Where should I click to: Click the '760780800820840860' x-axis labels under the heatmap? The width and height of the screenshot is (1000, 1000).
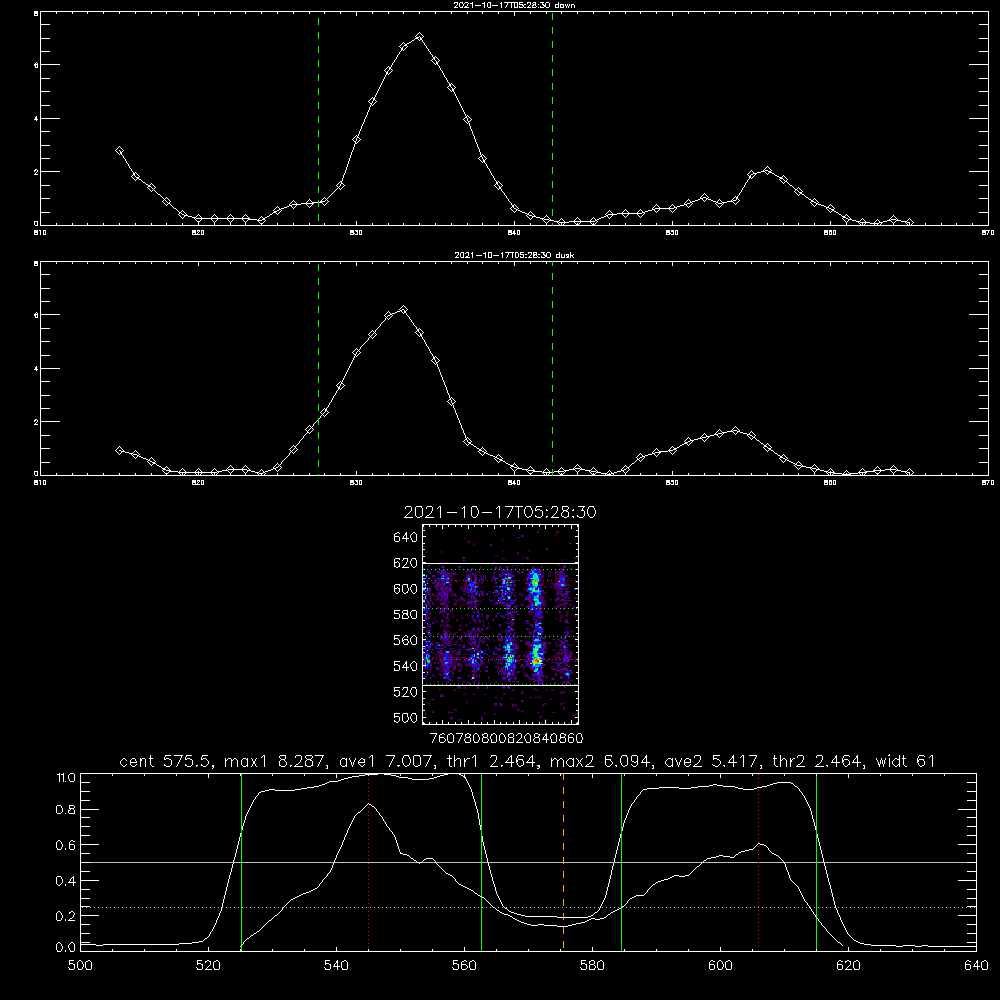point(506,739)
